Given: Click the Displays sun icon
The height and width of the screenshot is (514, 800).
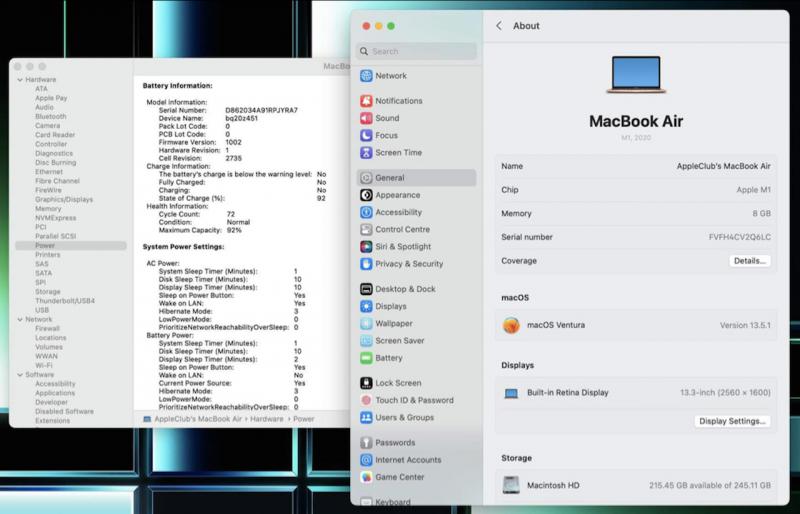Looking at the screenshot, I should coord(366,306).
